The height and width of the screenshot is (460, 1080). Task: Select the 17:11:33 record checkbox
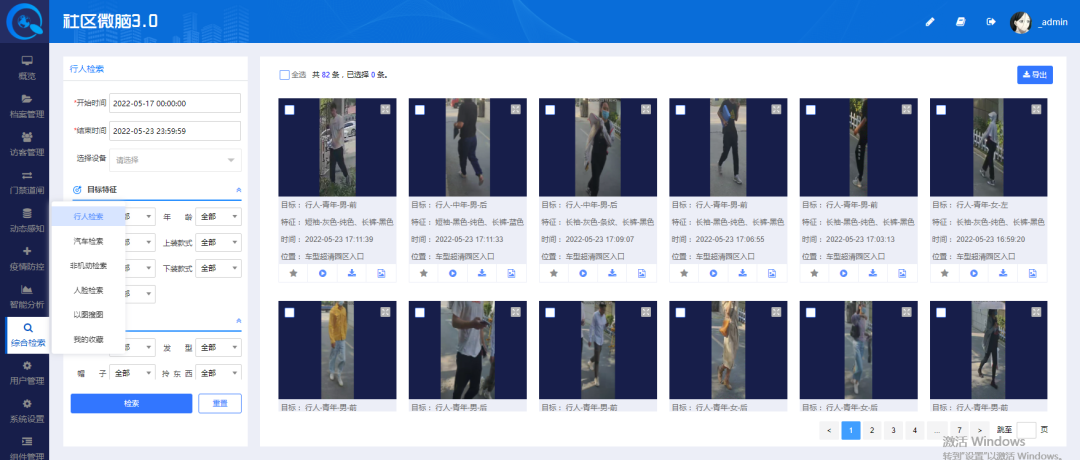419,109
